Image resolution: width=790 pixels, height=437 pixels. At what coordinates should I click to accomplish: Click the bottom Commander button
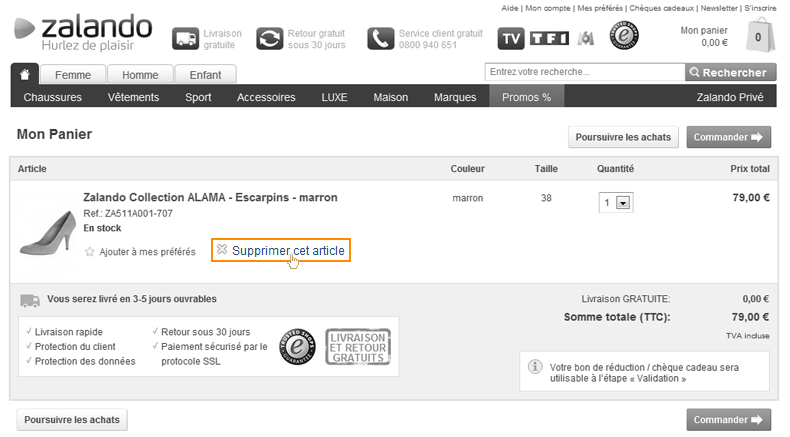pos(729,420)
